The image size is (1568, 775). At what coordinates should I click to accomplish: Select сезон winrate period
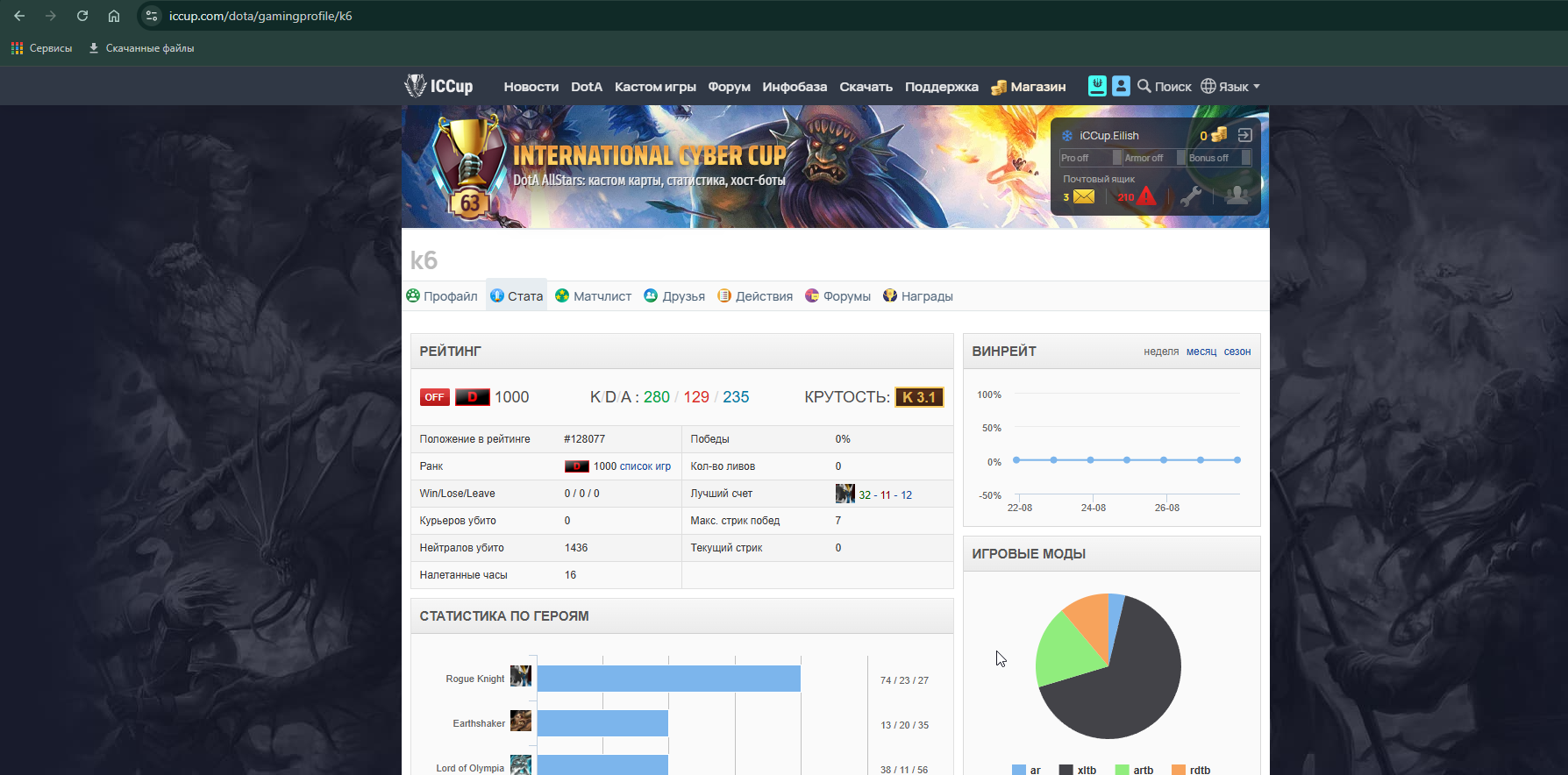1237,352
